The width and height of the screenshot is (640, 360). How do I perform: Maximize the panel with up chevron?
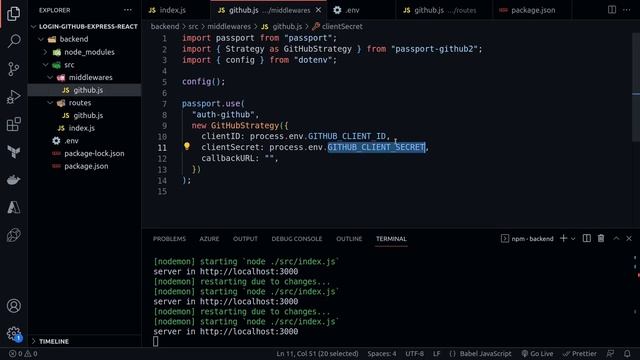616,238
